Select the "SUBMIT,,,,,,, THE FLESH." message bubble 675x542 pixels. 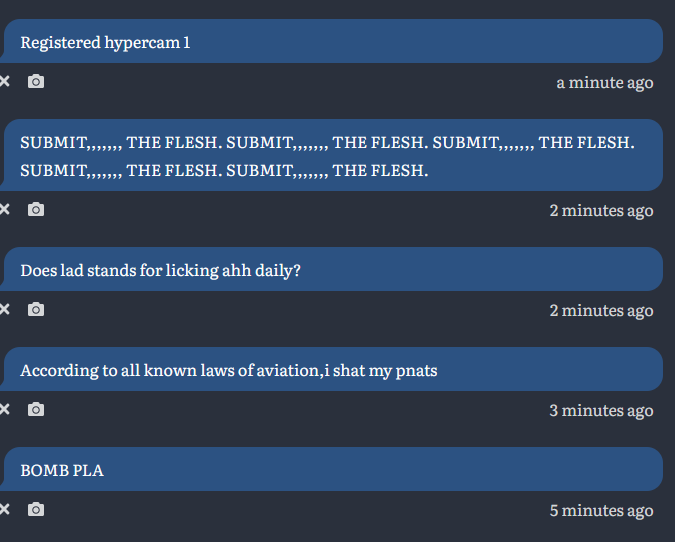[332, 156]
